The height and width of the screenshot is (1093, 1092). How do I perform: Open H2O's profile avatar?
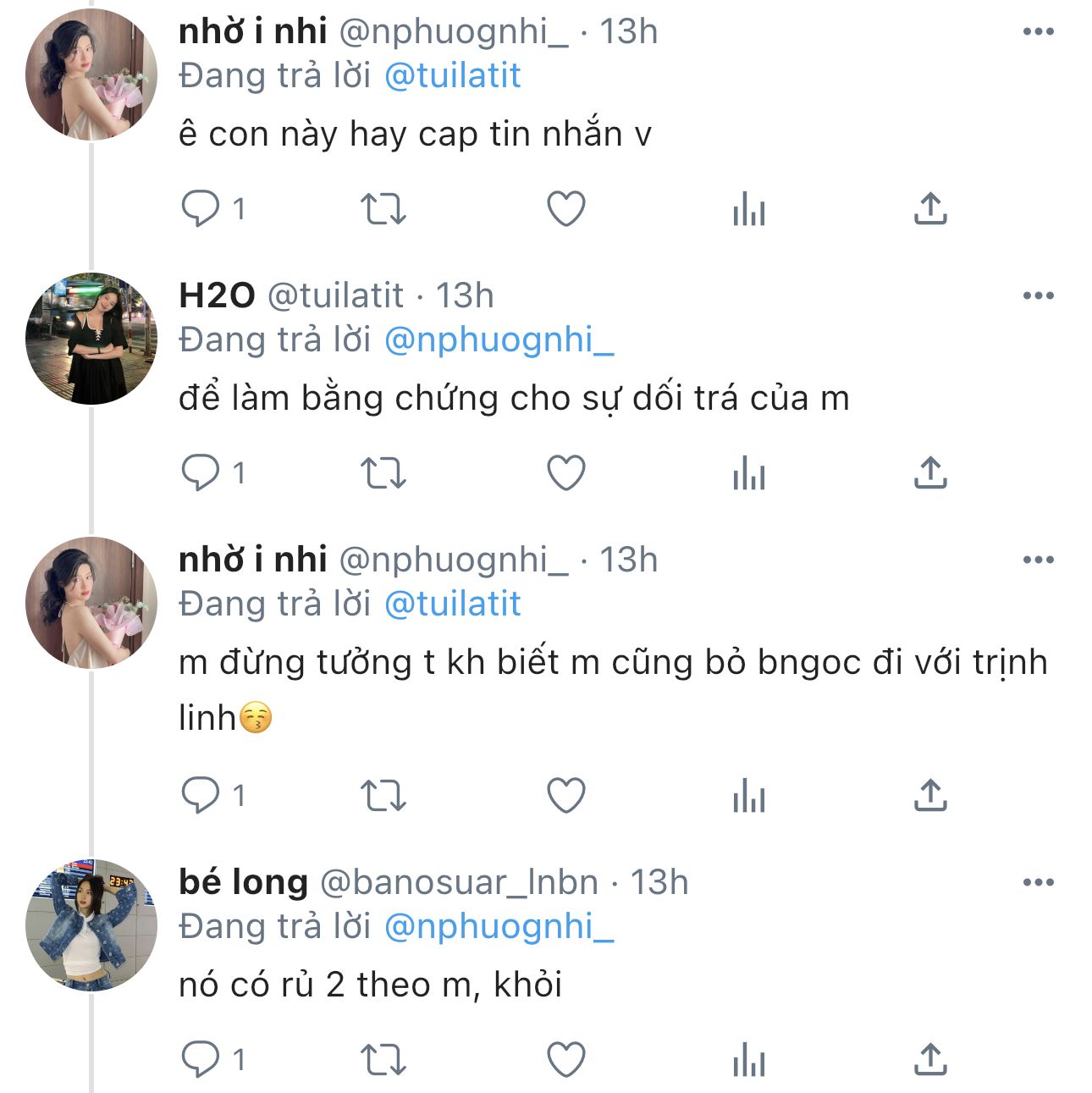[x=91, y=339]
